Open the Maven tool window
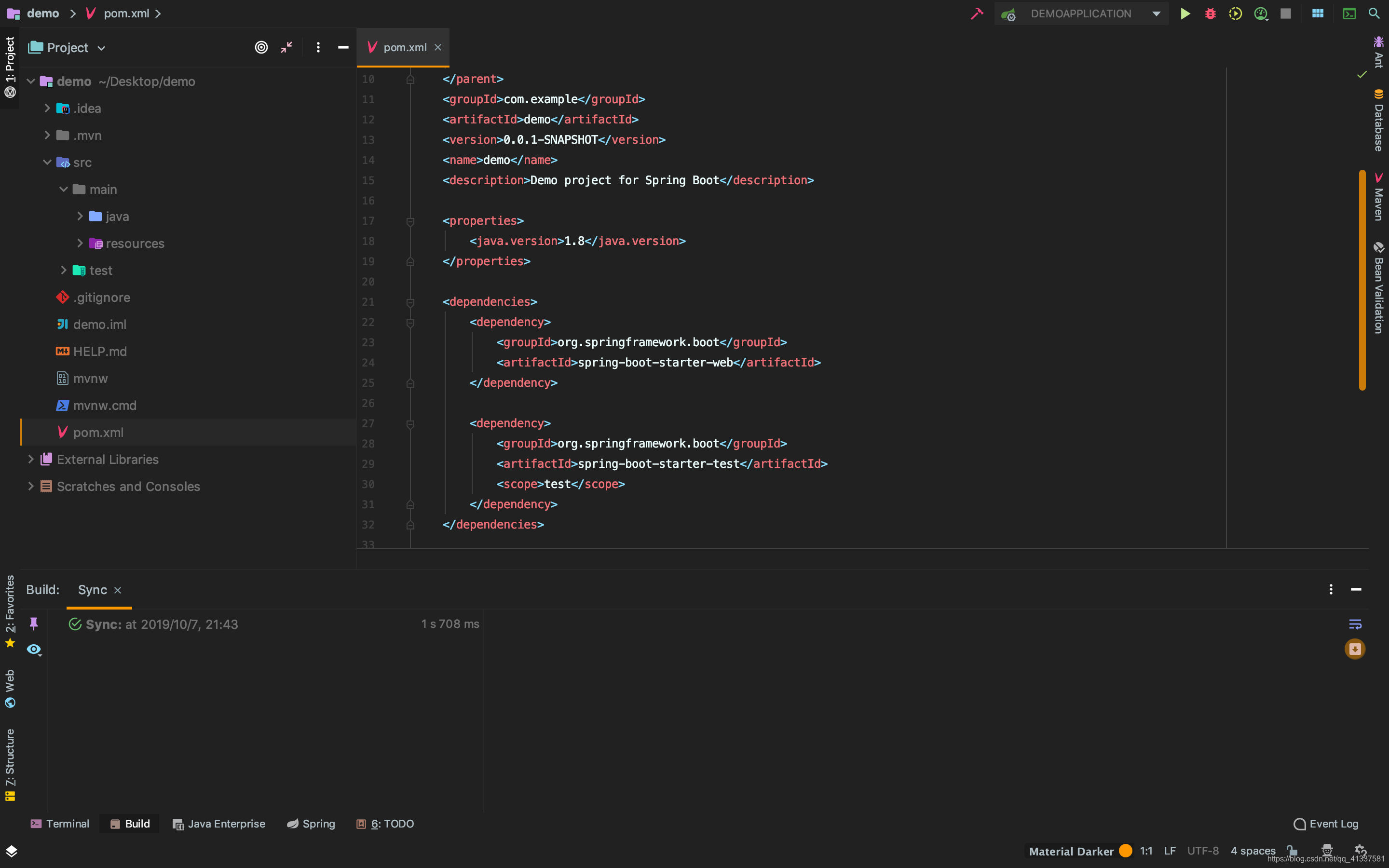1389x868 pixels. [1379, 197]
